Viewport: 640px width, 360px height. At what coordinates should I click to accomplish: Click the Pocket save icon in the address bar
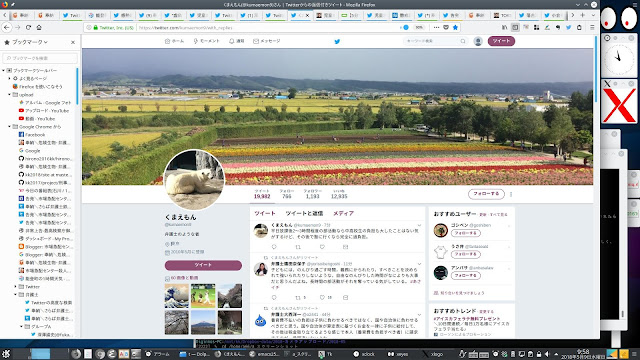446,28
